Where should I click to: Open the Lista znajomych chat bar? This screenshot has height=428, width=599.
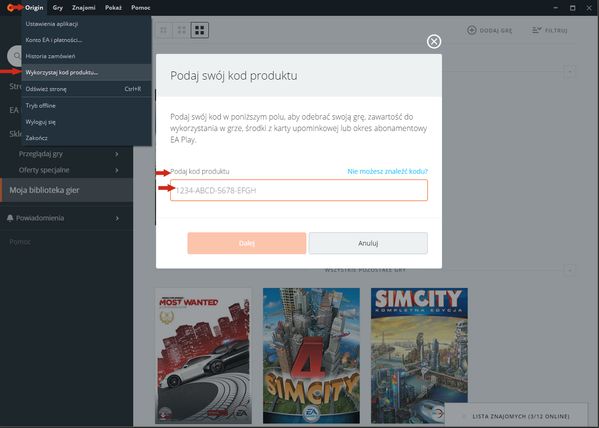(516, 416)
